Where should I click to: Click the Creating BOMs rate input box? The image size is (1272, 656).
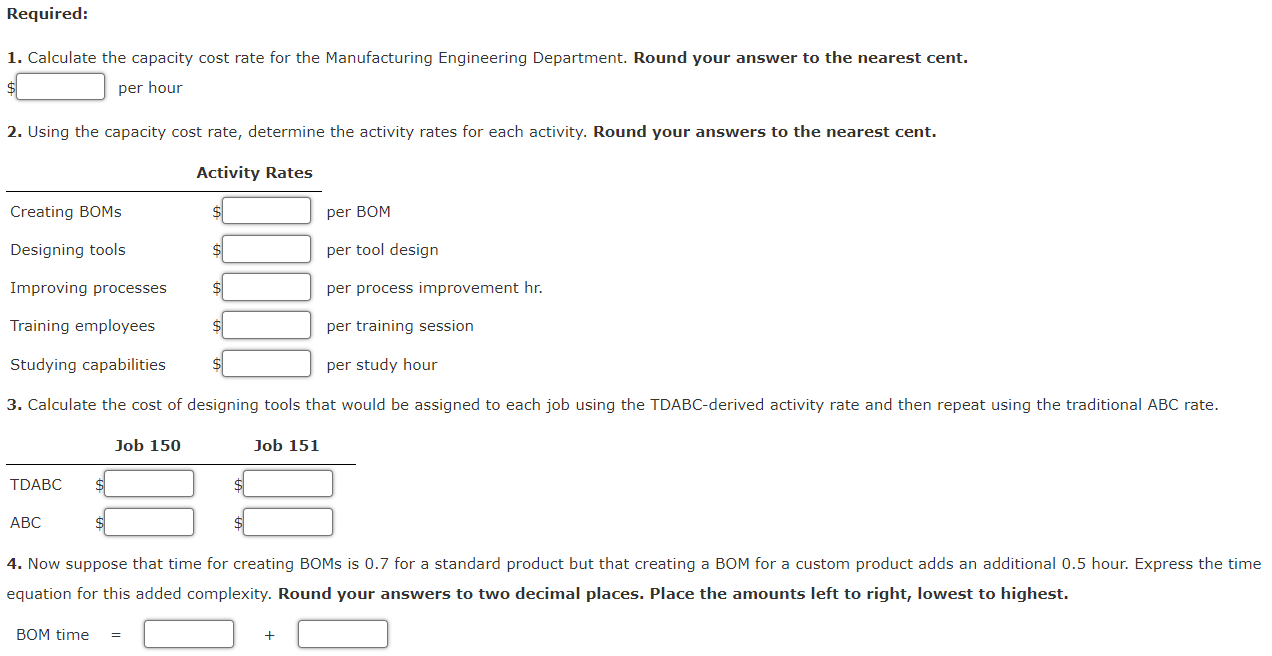click(x=266, y=210)
